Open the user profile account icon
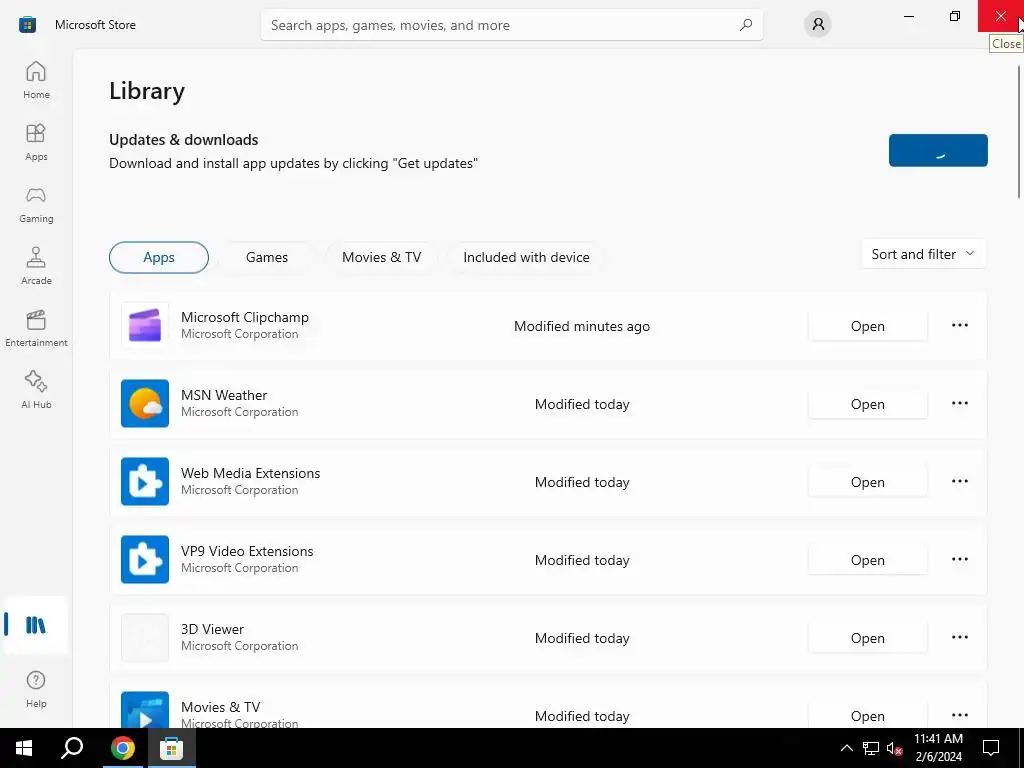1024x768 pixels. pyautogui.click(x=818, y=25)
